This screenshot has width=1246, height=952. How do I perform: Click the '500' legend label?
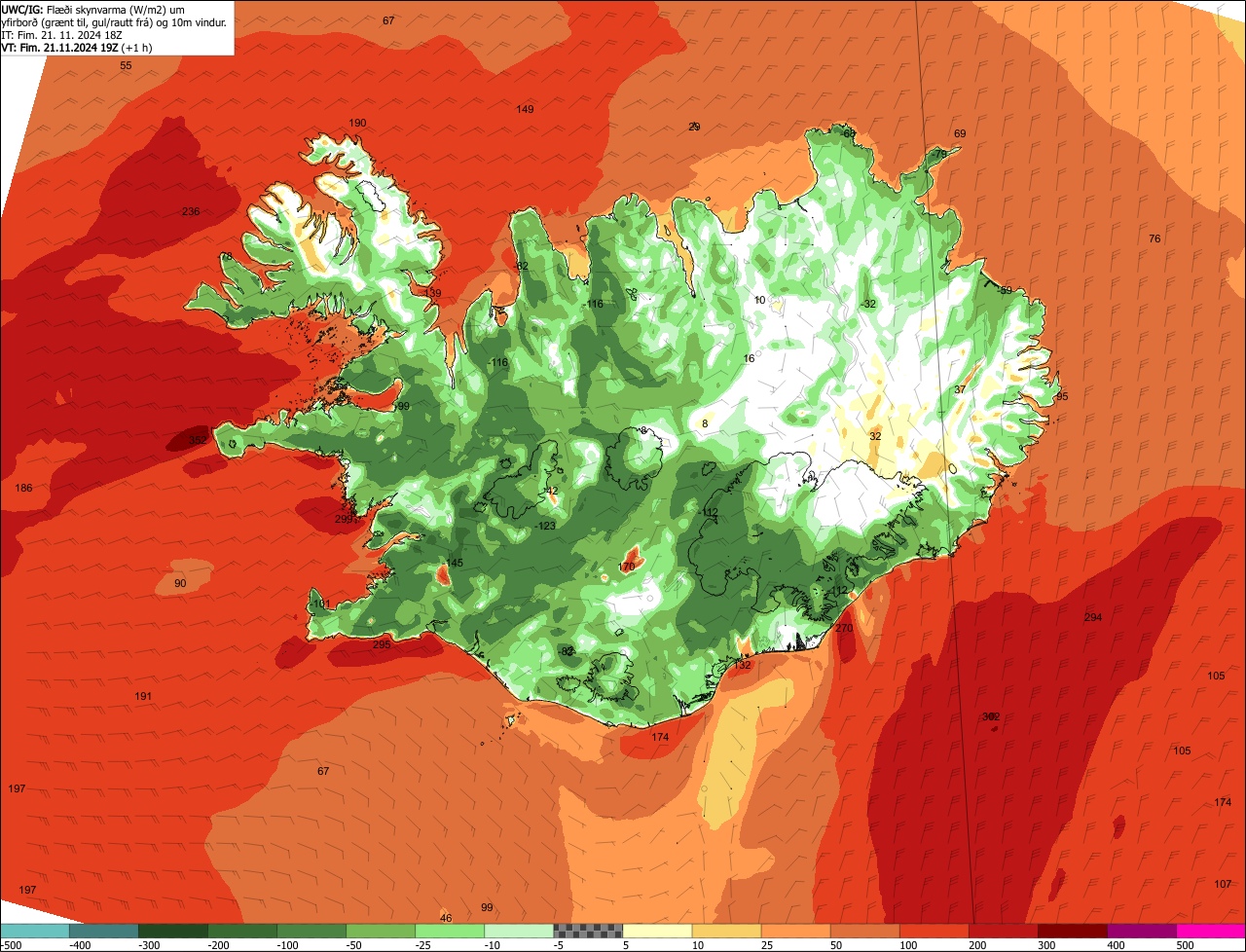click(x=1185, y=945)
